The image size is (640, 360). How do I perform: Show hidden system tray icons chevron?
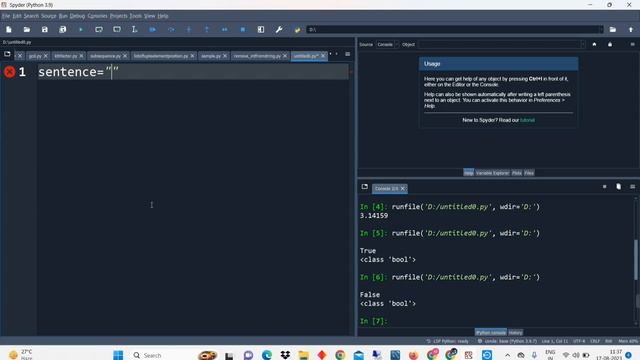[x=507, y=355]
